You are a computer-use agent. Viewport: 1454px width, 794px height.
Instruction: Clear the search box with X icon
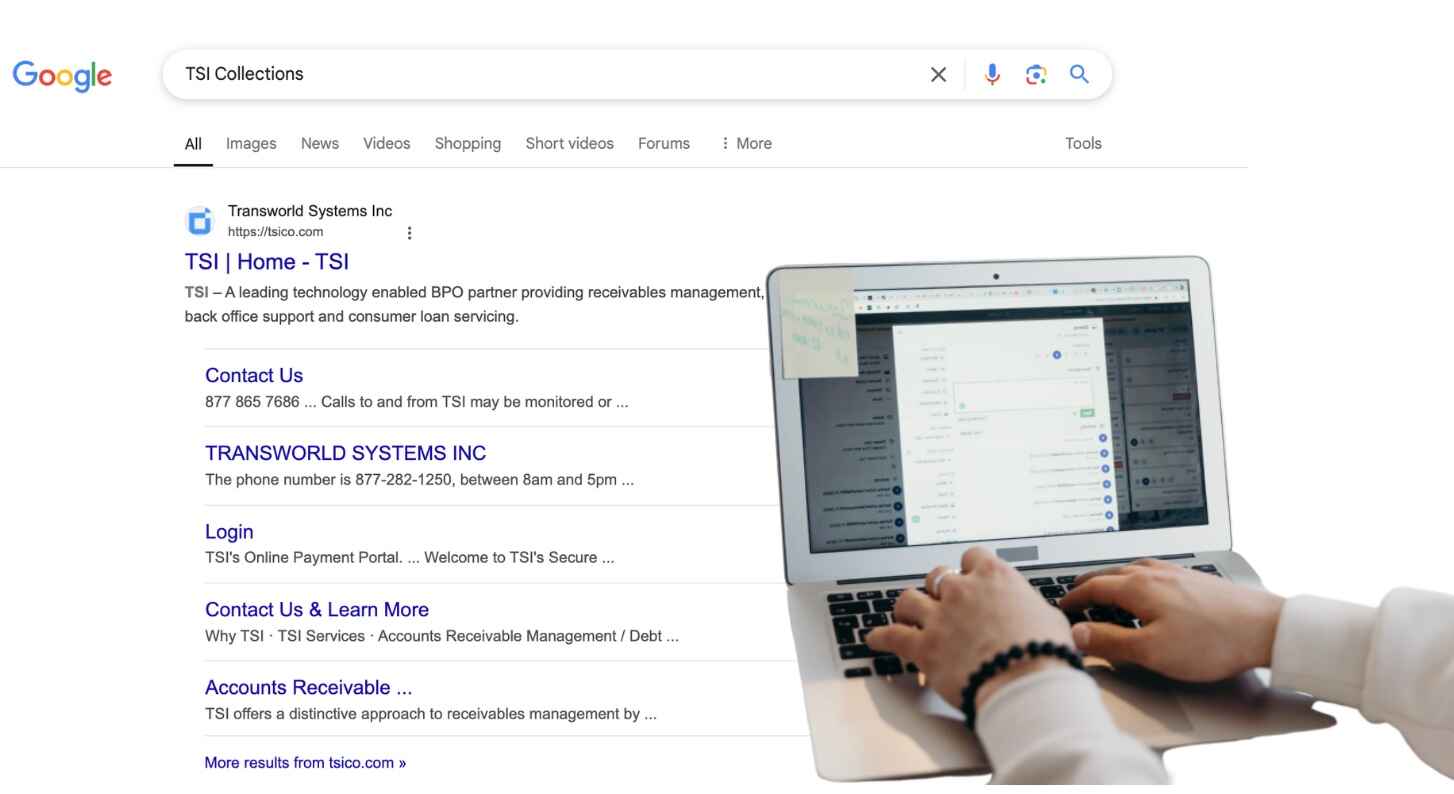click(938, 74)
